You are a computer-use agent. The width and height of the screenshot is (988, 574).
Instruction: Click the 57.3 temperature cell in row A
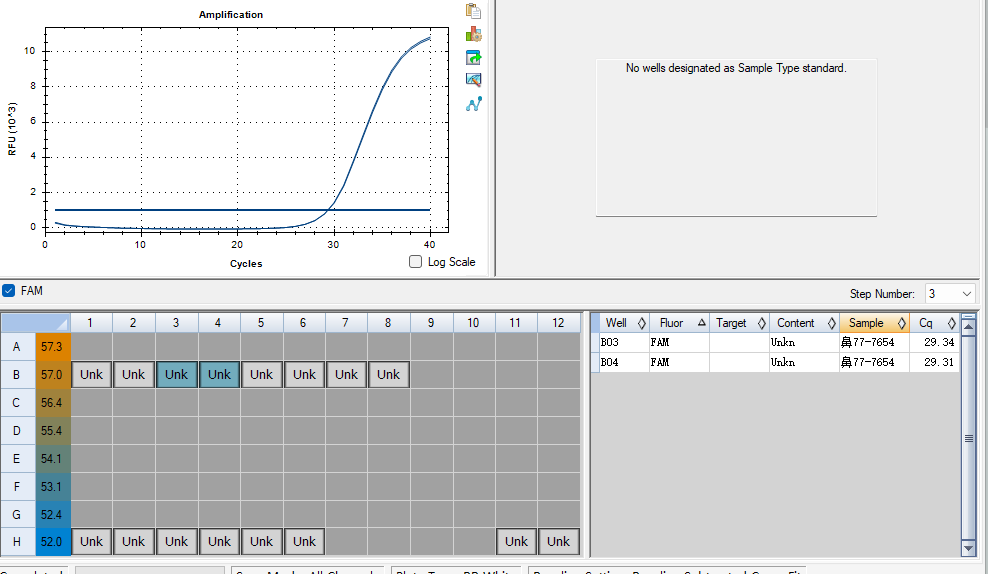52,347
